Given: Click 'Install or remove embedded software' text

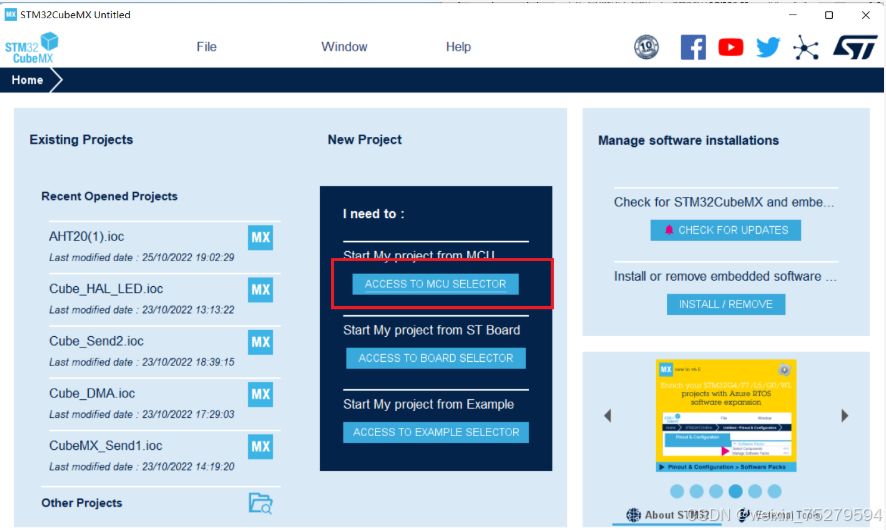Looking at the screenshot, I should [x=726, y=276].
